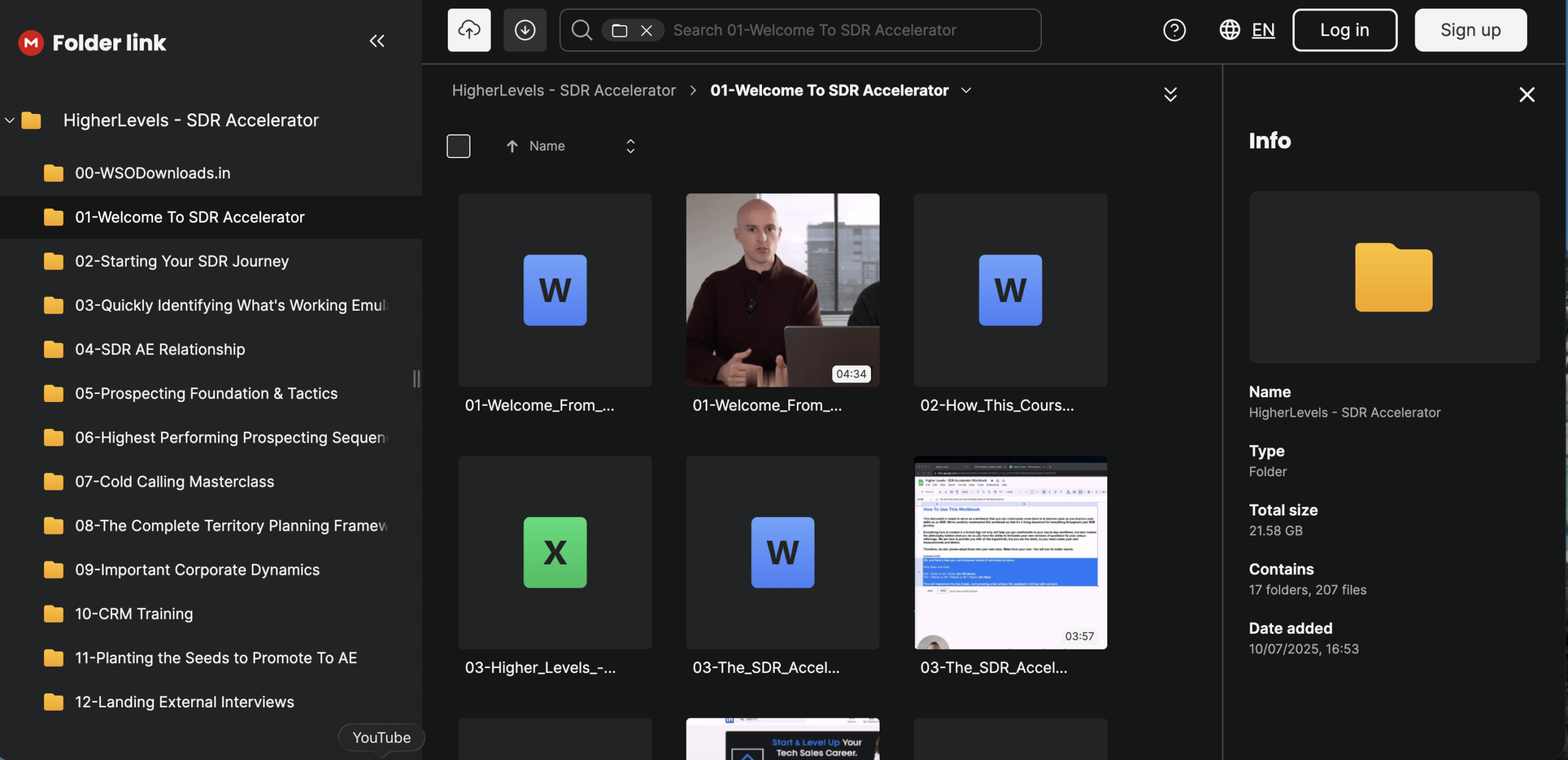The image size is (1568, 760).
Task: Collapse the sidebar with double chevron
Action: tap(377, 41)
